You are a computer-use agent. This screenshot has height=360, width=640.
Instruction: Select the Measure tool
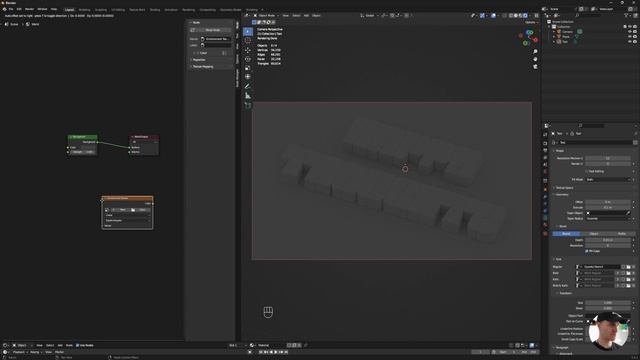pyautogui.click(x=248, y=96)
